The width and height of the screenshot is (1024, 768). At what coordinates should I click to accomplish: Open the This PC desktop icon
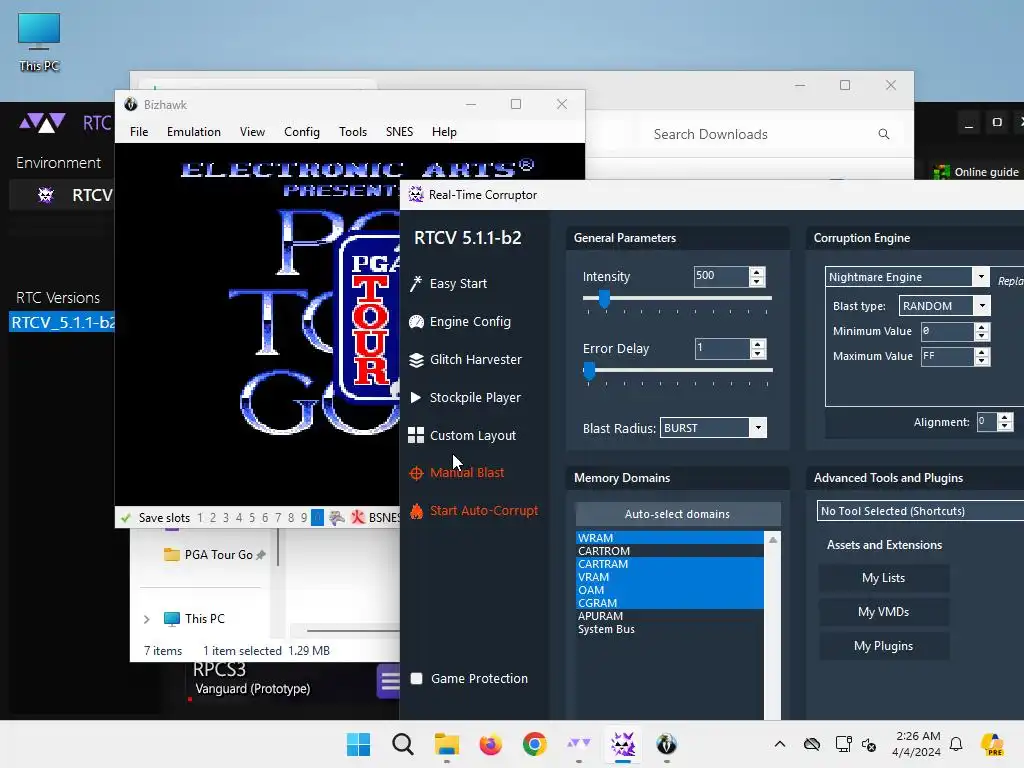point(39,42)
